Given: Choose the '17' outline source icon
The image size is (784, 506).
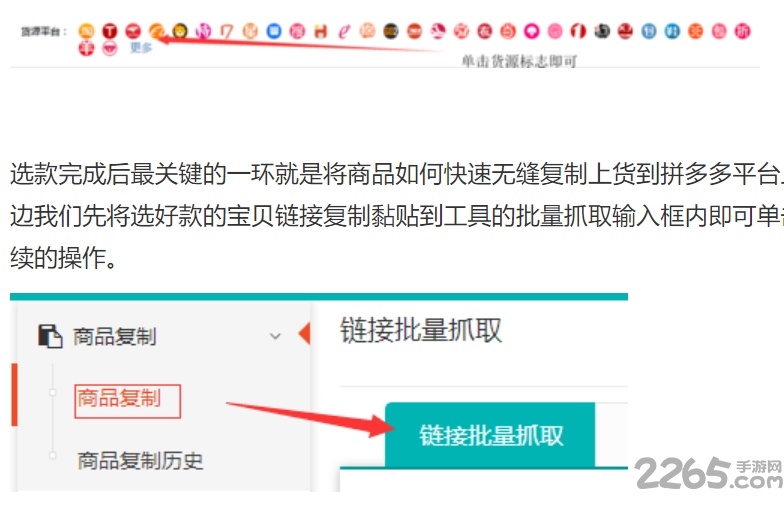Looking at the screenshot, I should (x=226, y=31).
